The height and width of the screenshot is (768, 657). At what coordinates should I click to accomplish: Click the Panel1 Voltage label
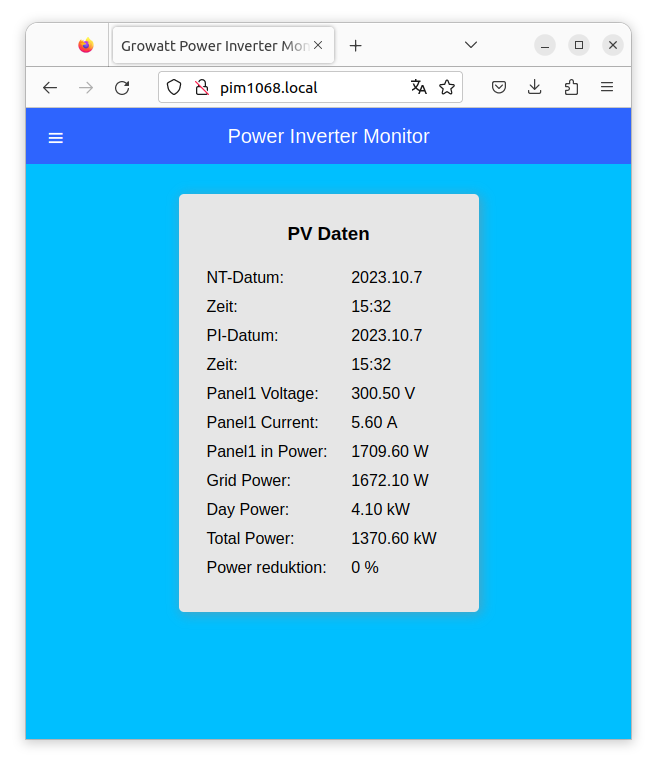coord(262,393)
